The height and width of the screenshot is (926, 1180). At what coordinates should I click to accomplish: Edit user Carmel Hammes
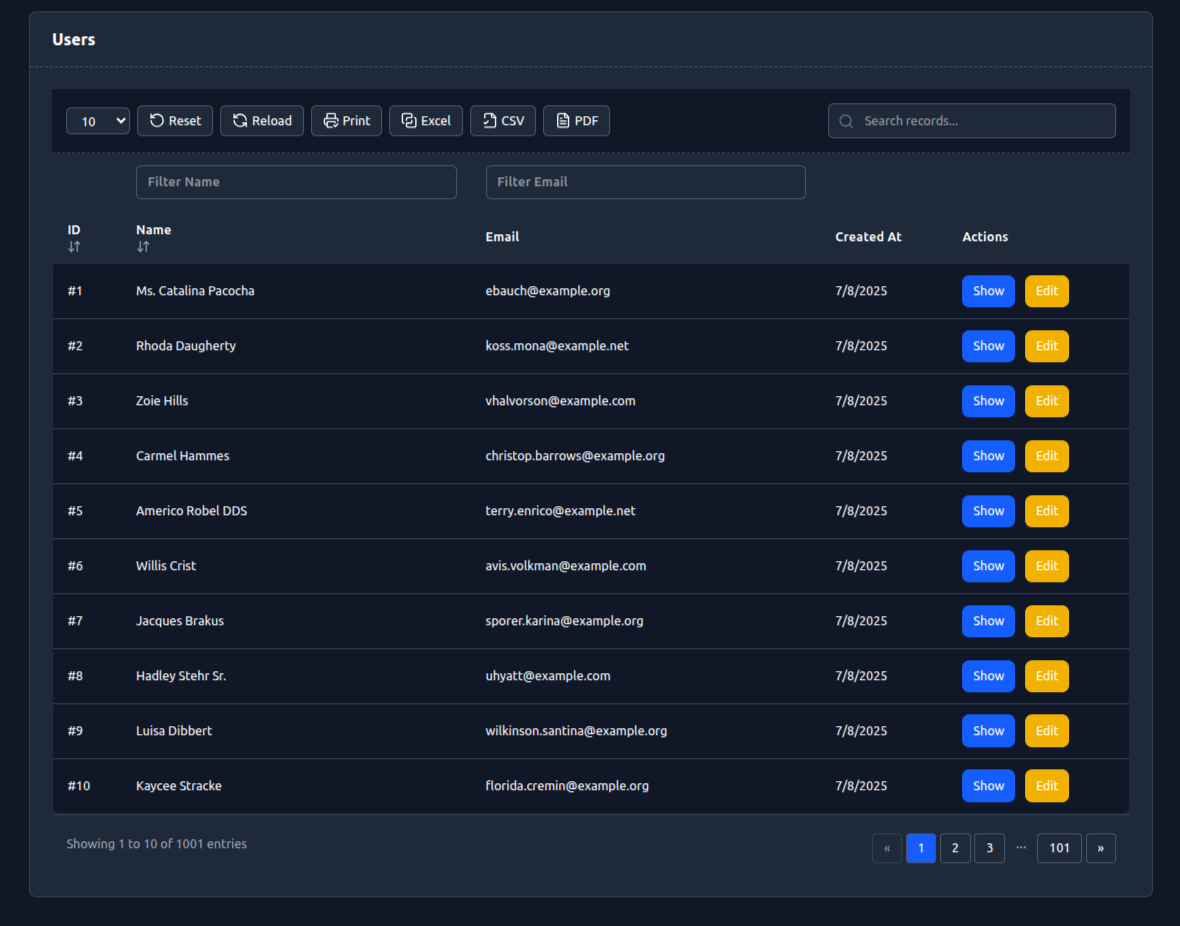pyautogui.click(x=1047, y=456)
